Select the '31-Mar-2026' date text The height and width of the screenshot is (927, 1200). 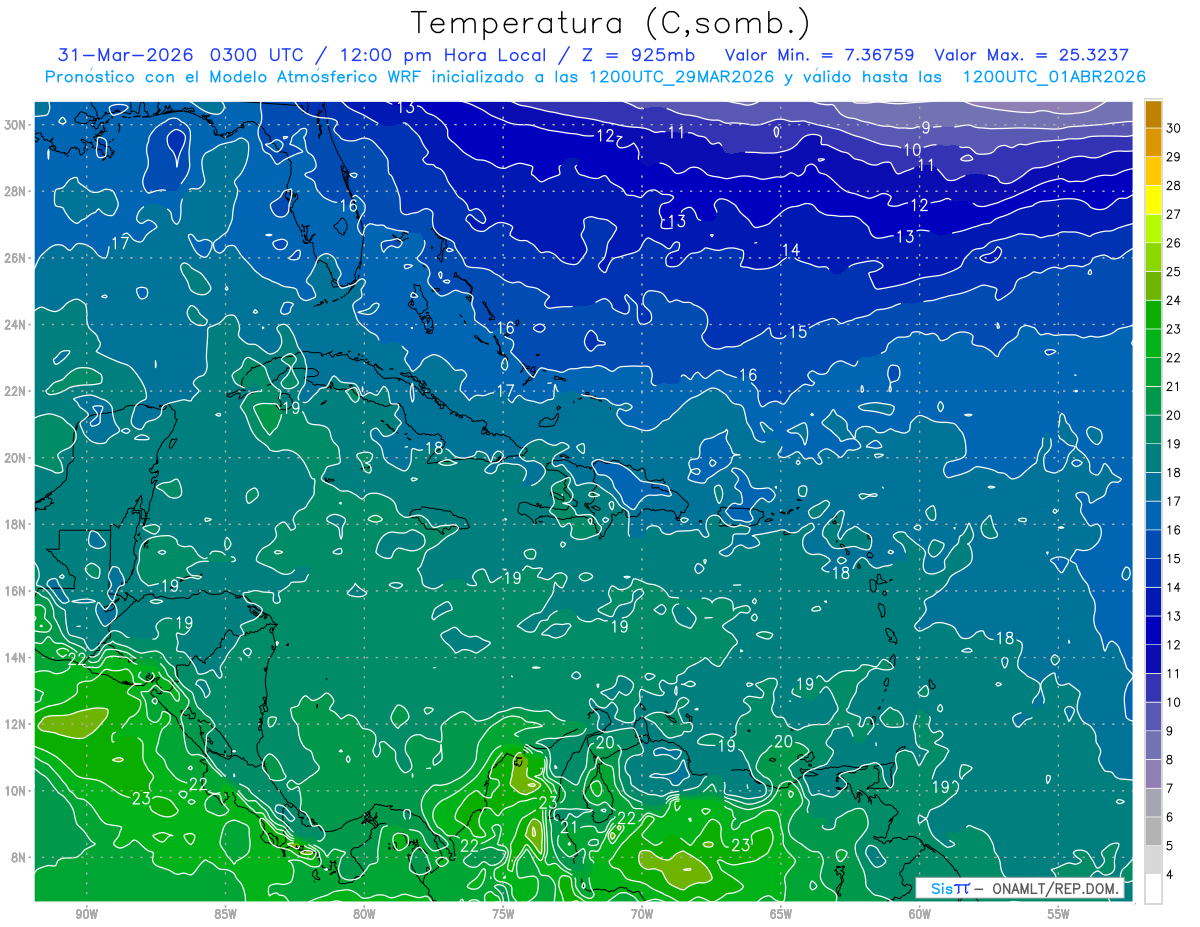pos(127,54)
